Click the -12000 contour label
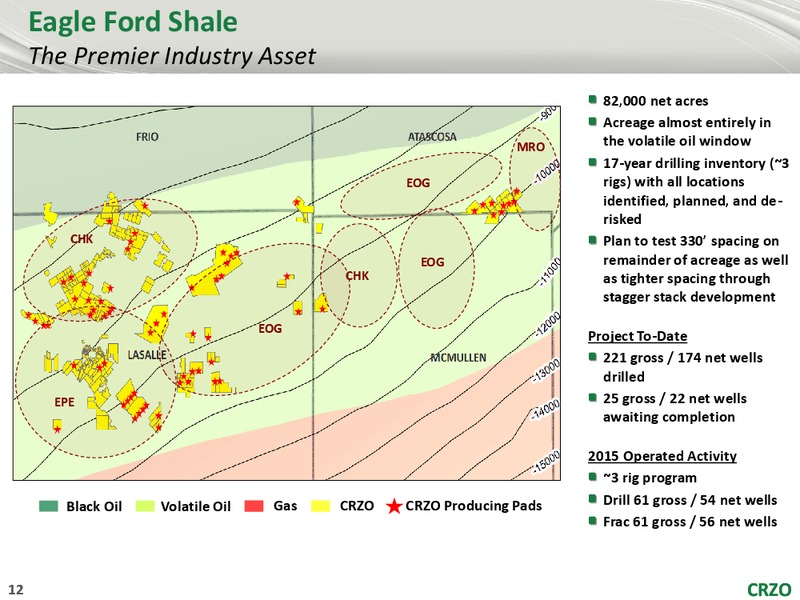The width and height of the screenshot is (800, 600). coord(547,325)
